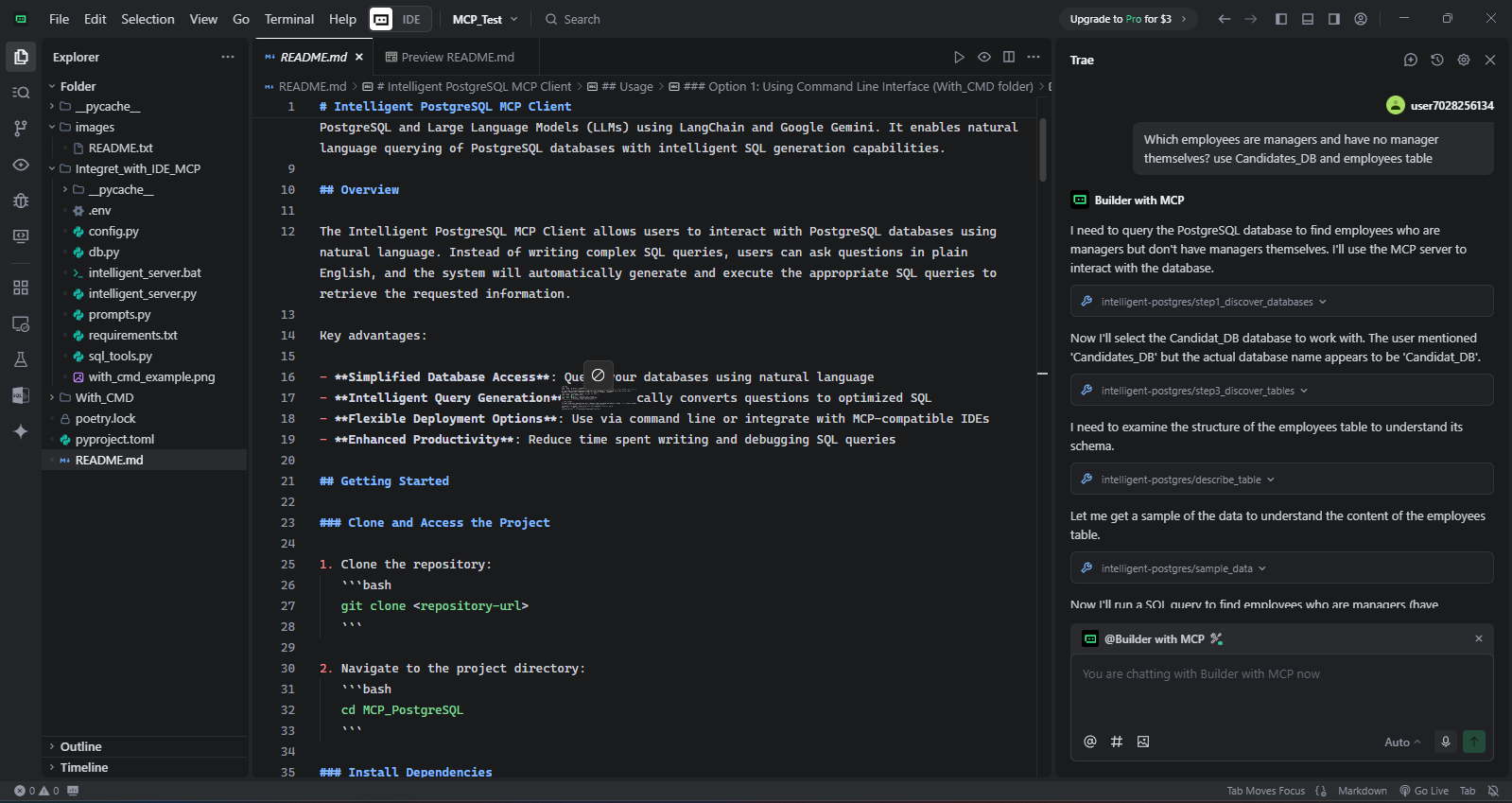The height and width of the screenshot is (803, 1512).
Task: Close the README.md editor tab
Action: 359,57
